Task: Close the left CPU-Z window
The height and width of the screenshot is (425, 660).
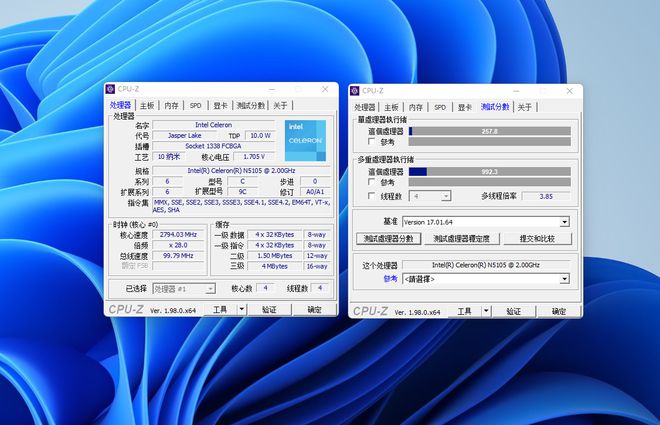Action: [325, 89]
